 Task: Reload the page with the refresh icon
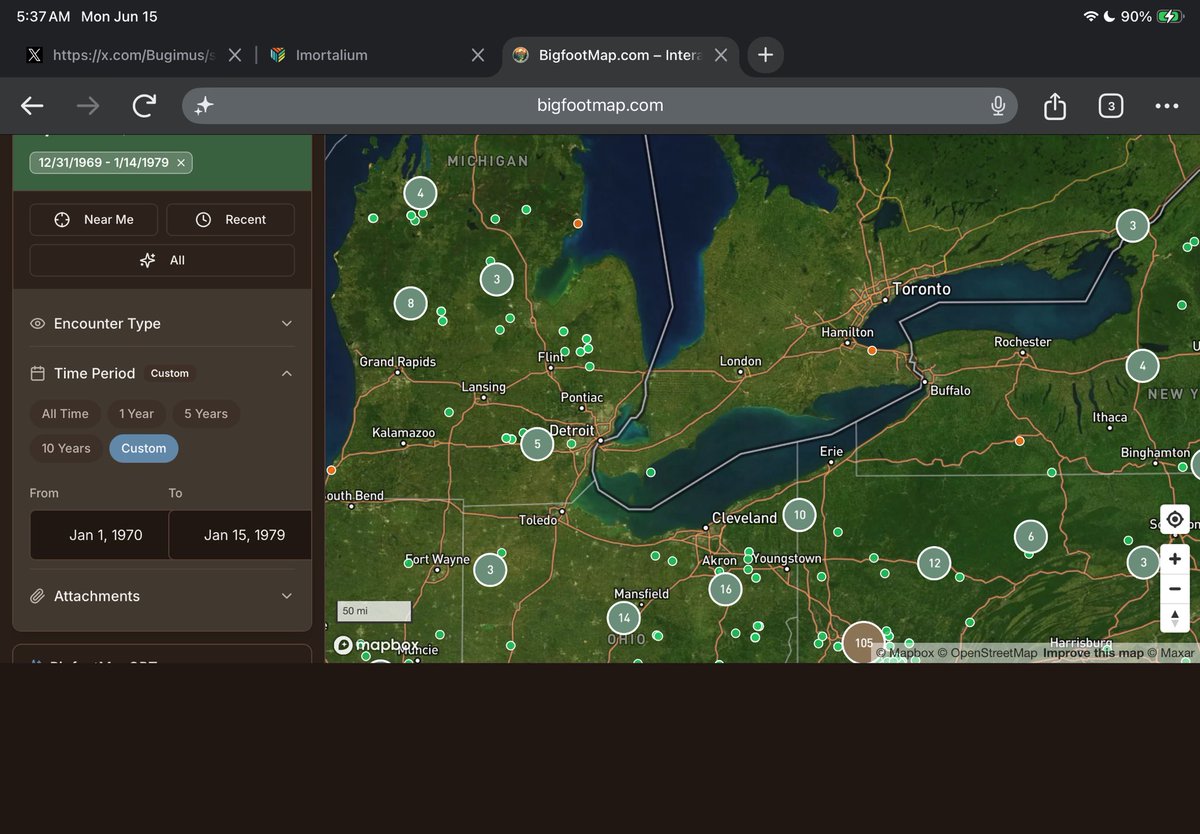tap(145, 106)
